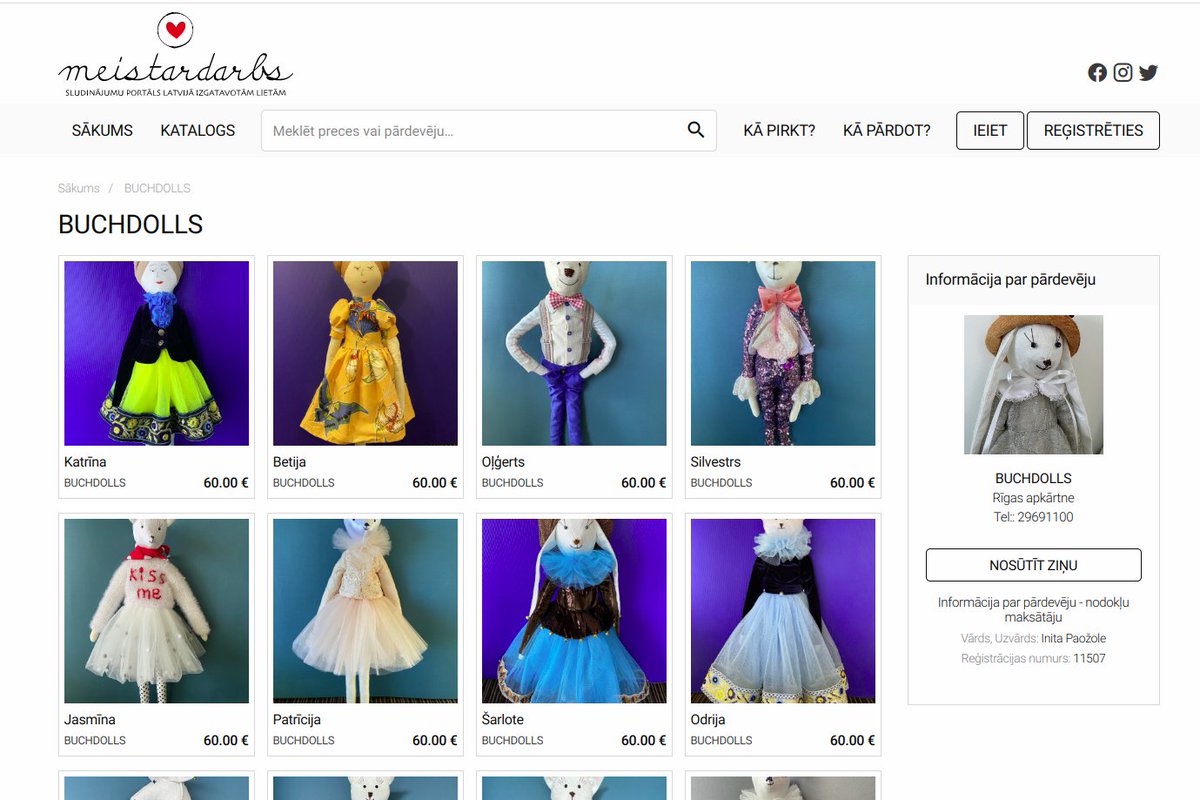Open the Odrija doll photo
Image resolution: width=1200 pixels, height=800 pixels.
pos(783,611)
